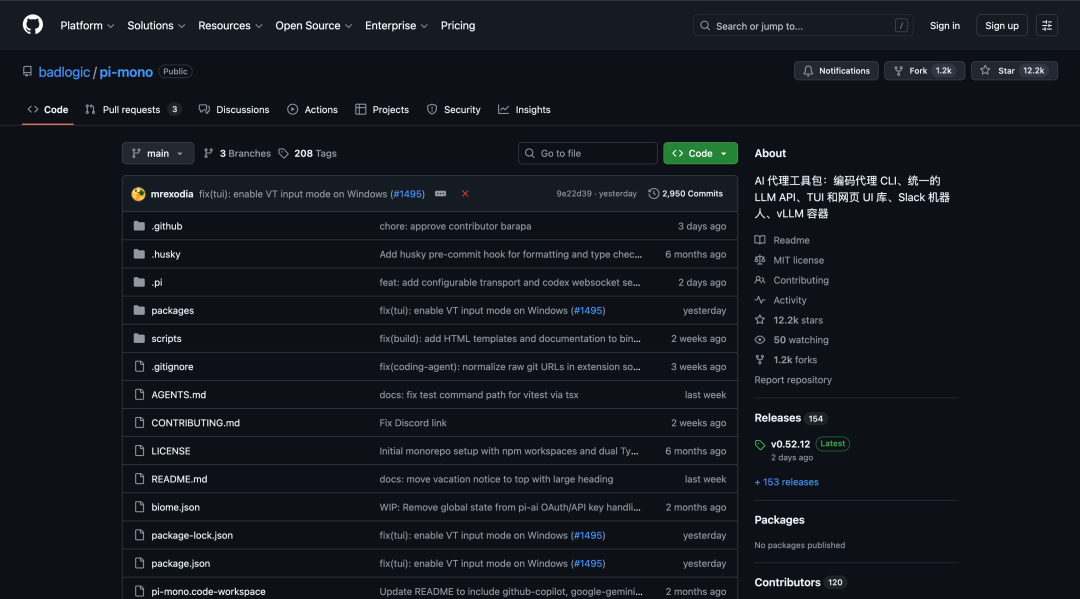The width and height of the screenshot is (1080, 599).
Task: Open issue #1495 in latest commit message
Action: tap(408, 194)
